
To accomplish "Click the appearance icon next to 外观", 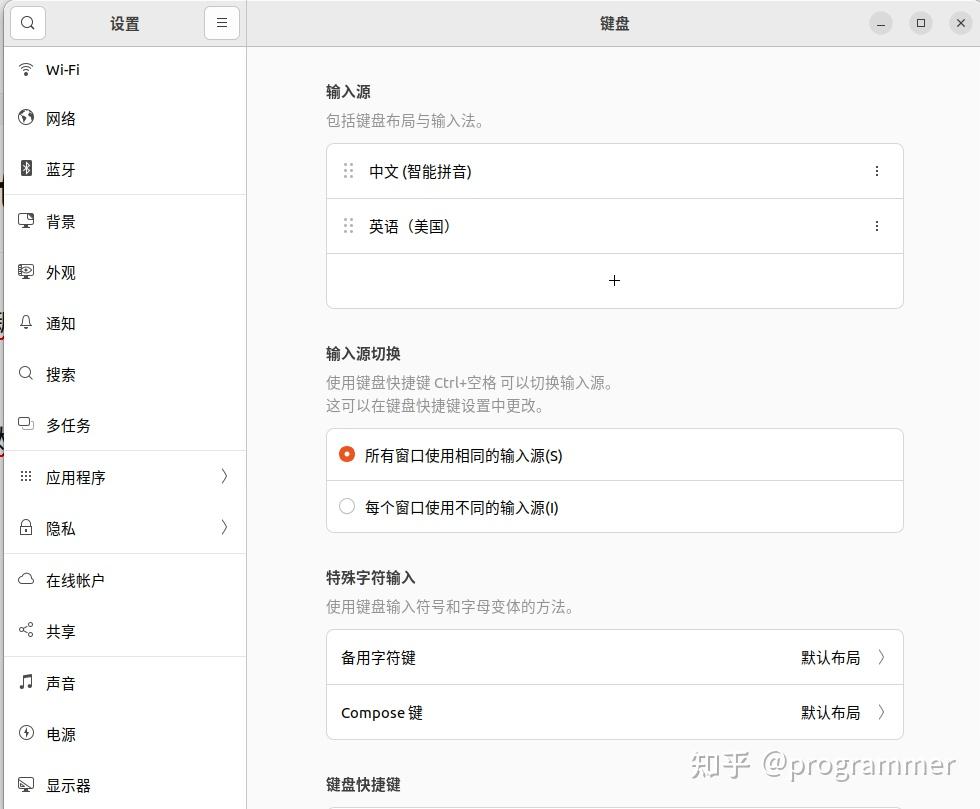I will pyautogui.click(x=26, y=271).
